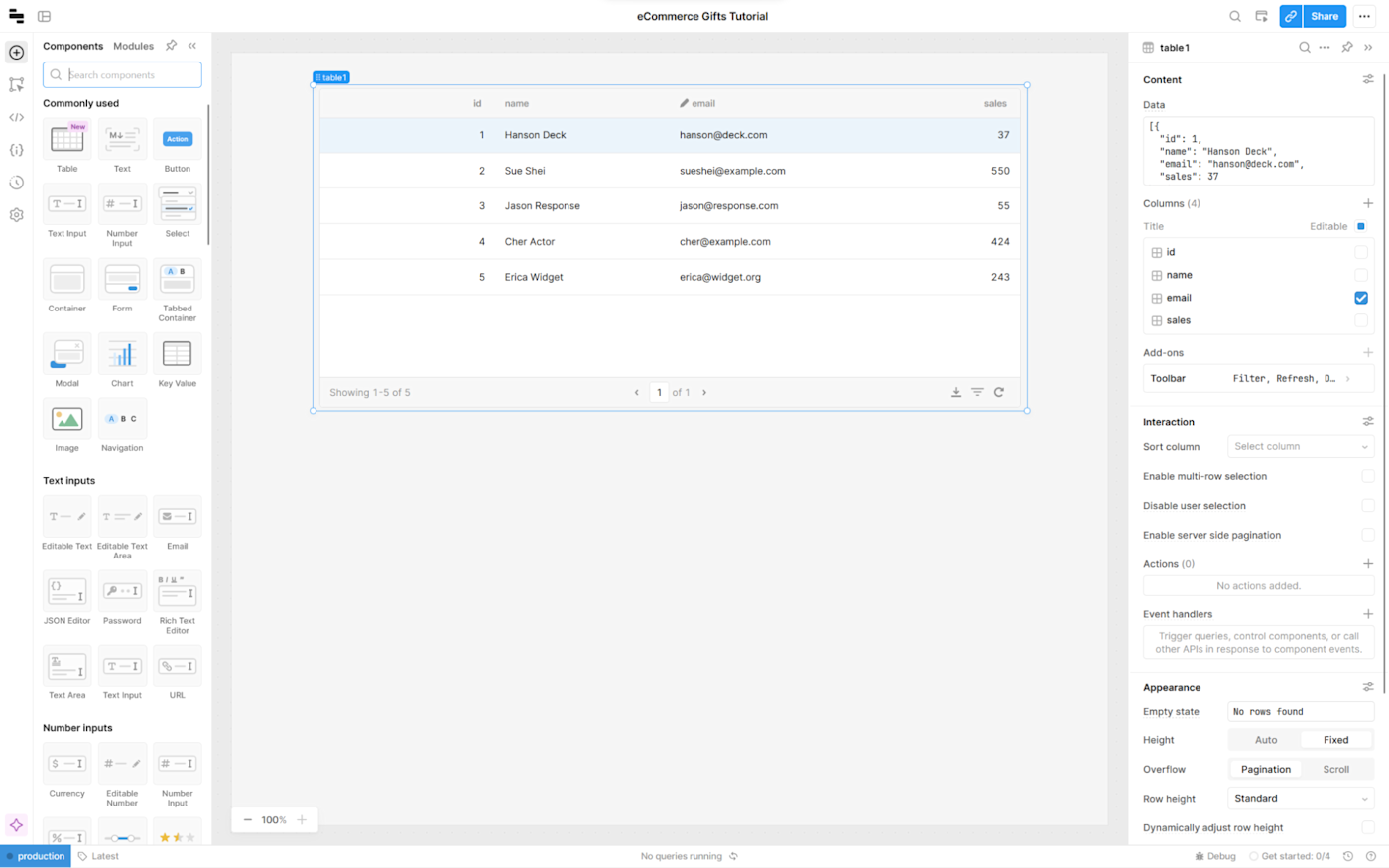Click the preview window icon in top bar
This screenshot has width=1389, height=868.
[x=1261, y=16]
